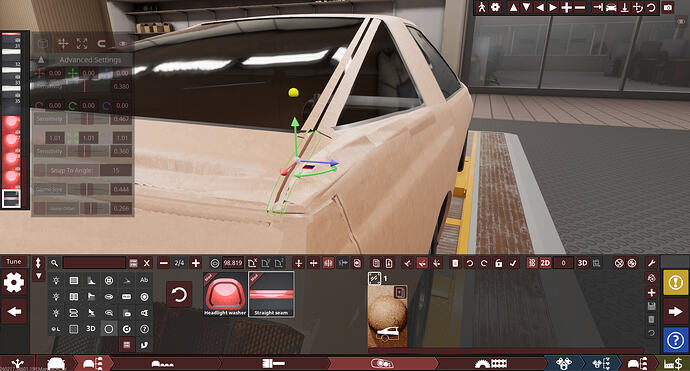
Task: Open camera settings gear in top toolbar
Action: coord(495,7)
